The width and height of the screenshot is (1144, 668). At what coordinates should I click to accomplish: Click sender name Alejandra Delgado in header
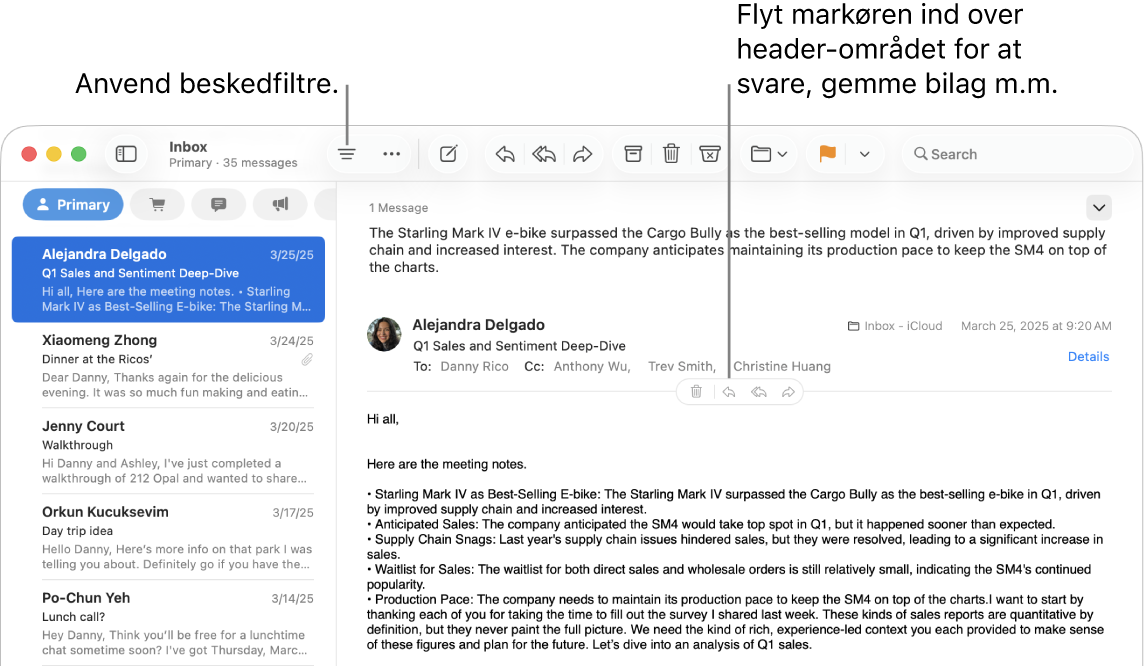(x=479, y=325)
